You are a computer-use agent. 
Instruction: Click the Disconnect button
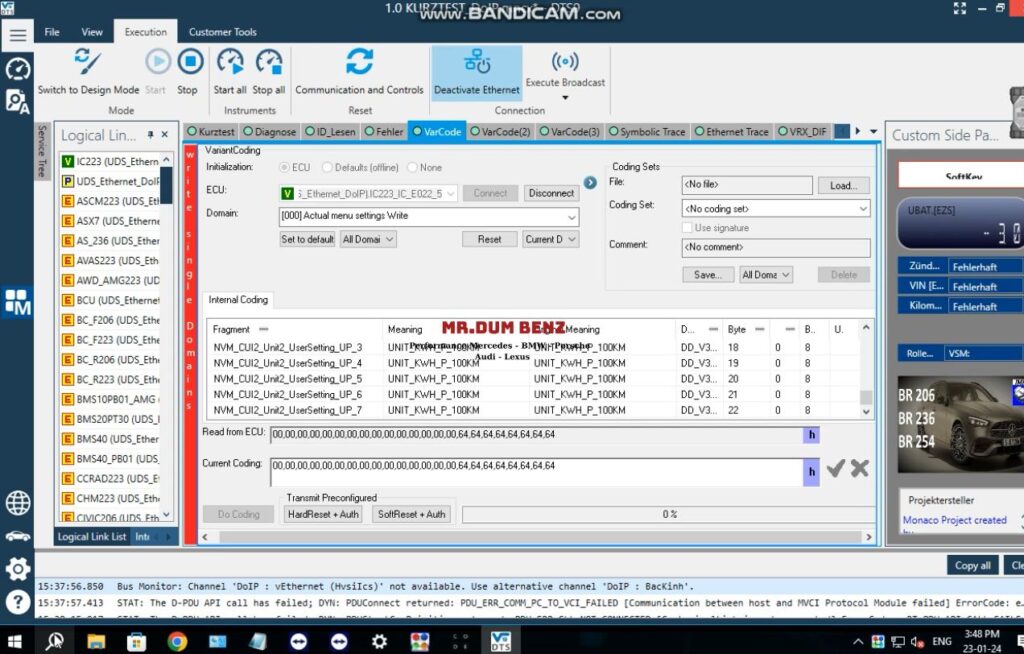click(x=550, y=192)
